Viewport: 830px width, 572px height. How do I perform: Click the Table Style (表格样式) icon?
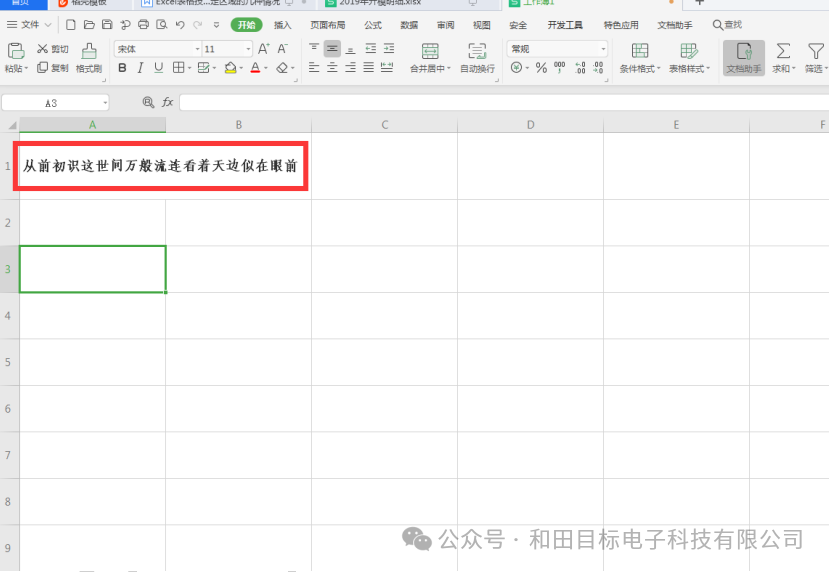(x=689, y=51)
